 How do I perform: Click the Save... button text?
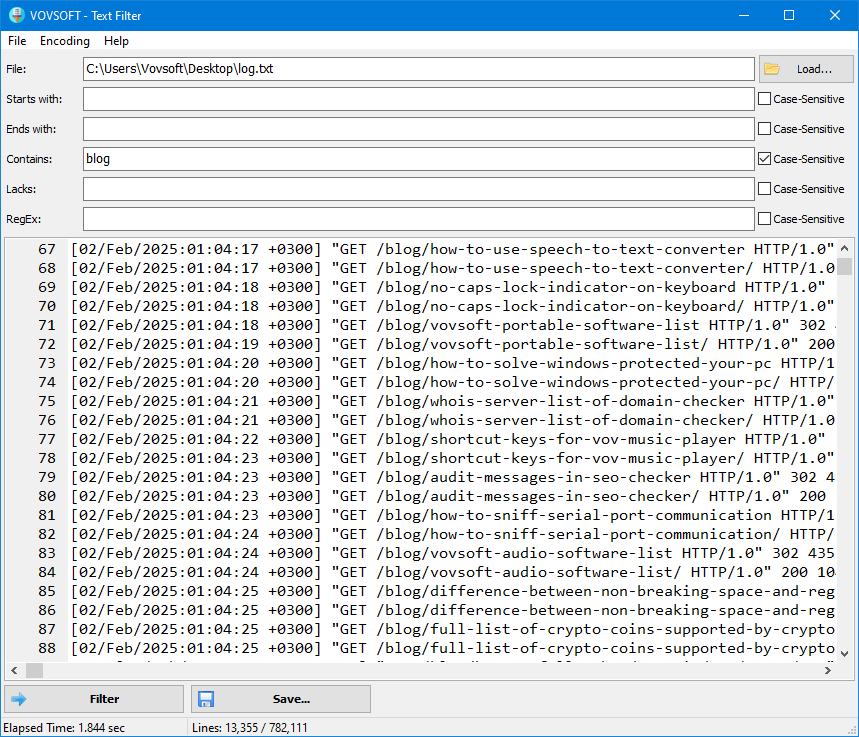click(291, 699)
